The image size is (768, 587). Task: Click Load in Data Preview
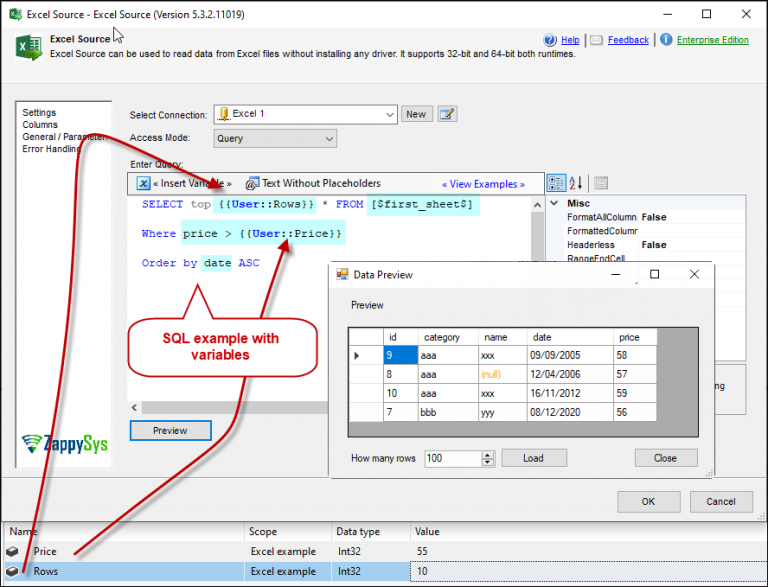pyautogui.click(x=534, y=458)
